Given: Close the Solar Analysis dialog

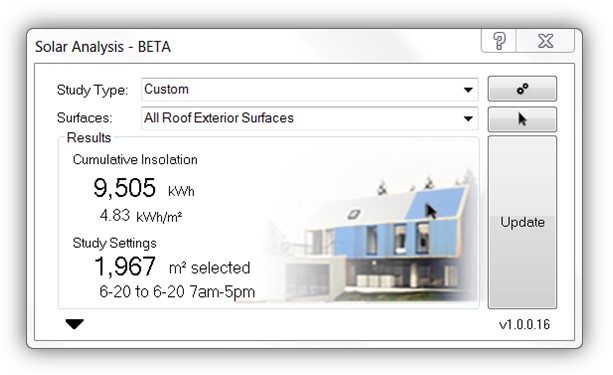Looking at the screenshot, I should click(x=545, y=40).
